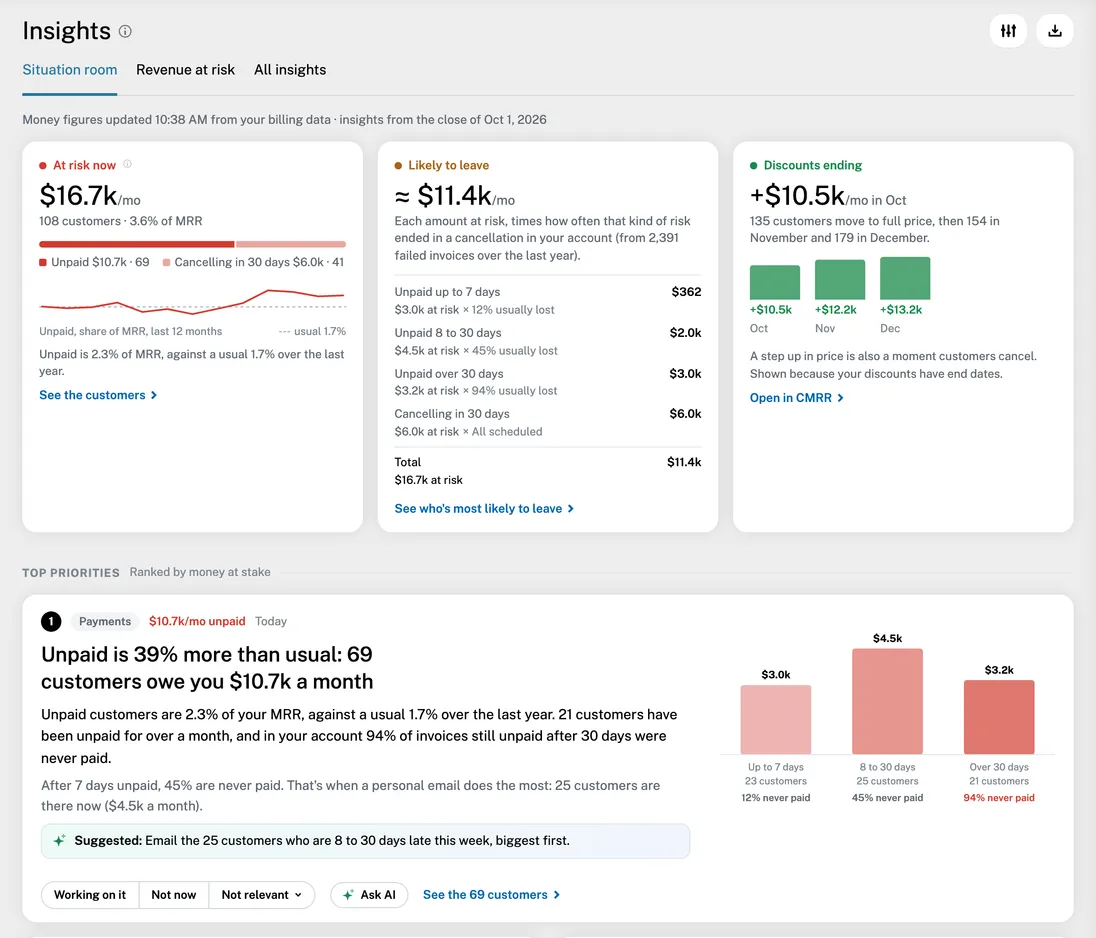Screen dimensions: 1096x938
Task: Choose Not now for this priority
Action: [x=173, y=895]
